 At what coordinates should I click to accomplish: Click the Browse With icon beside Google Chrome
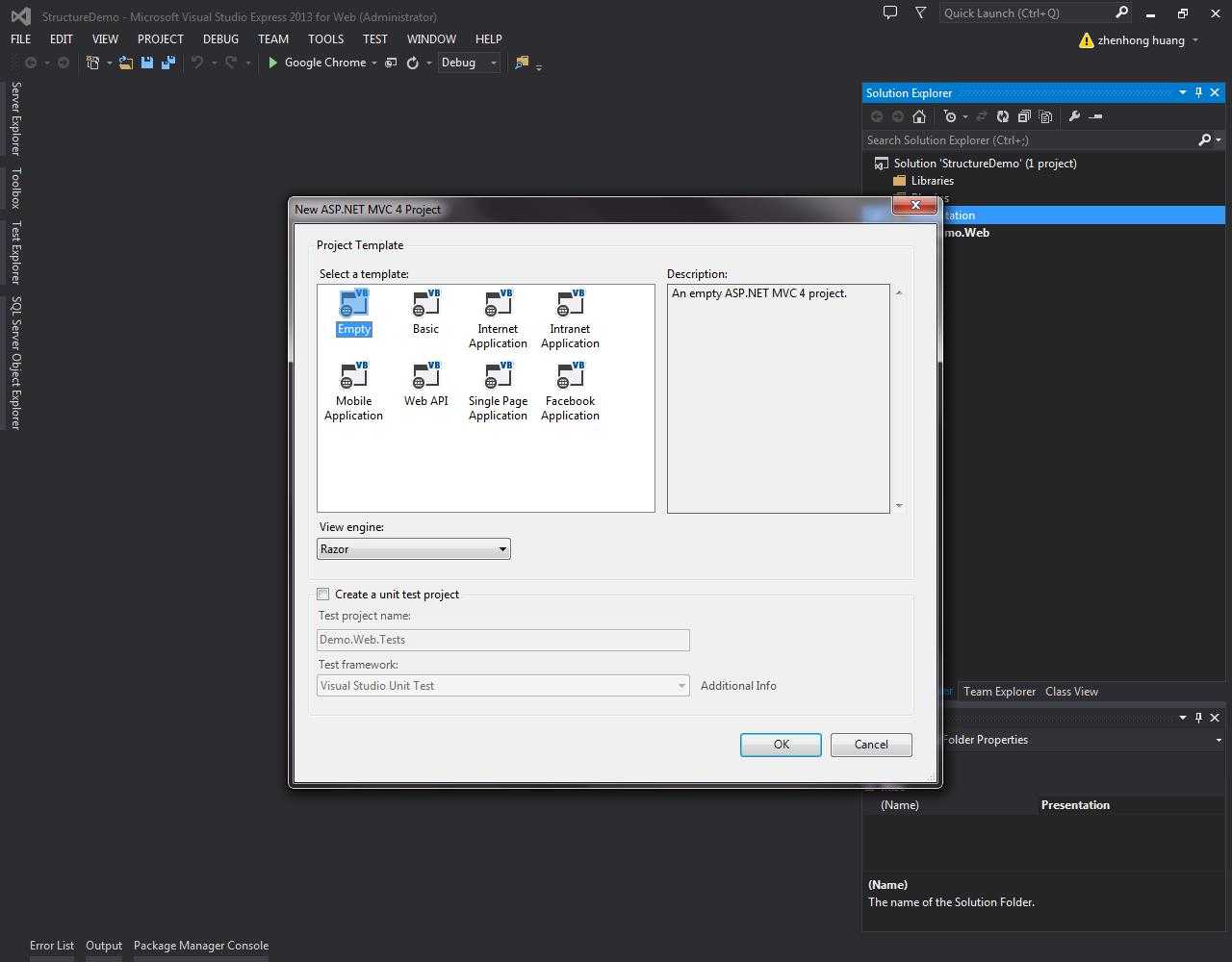(392, 63)
